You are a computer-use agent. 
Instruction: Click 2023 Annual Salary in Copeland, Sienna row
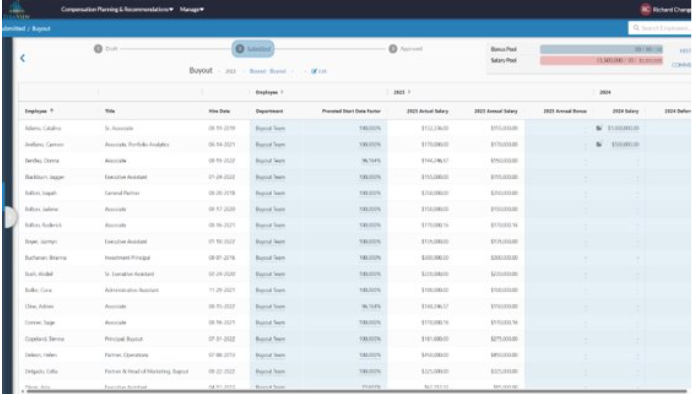504,339
